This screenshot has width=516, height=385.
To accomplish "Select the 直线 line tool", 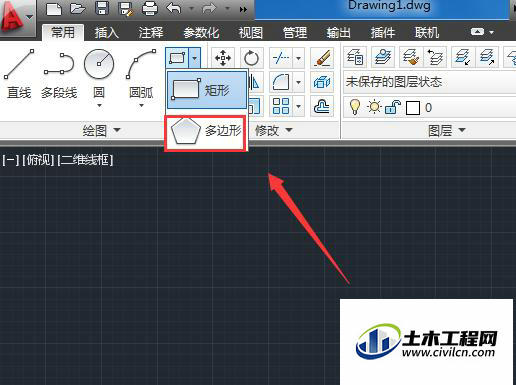I will click(x=19, y=74).
